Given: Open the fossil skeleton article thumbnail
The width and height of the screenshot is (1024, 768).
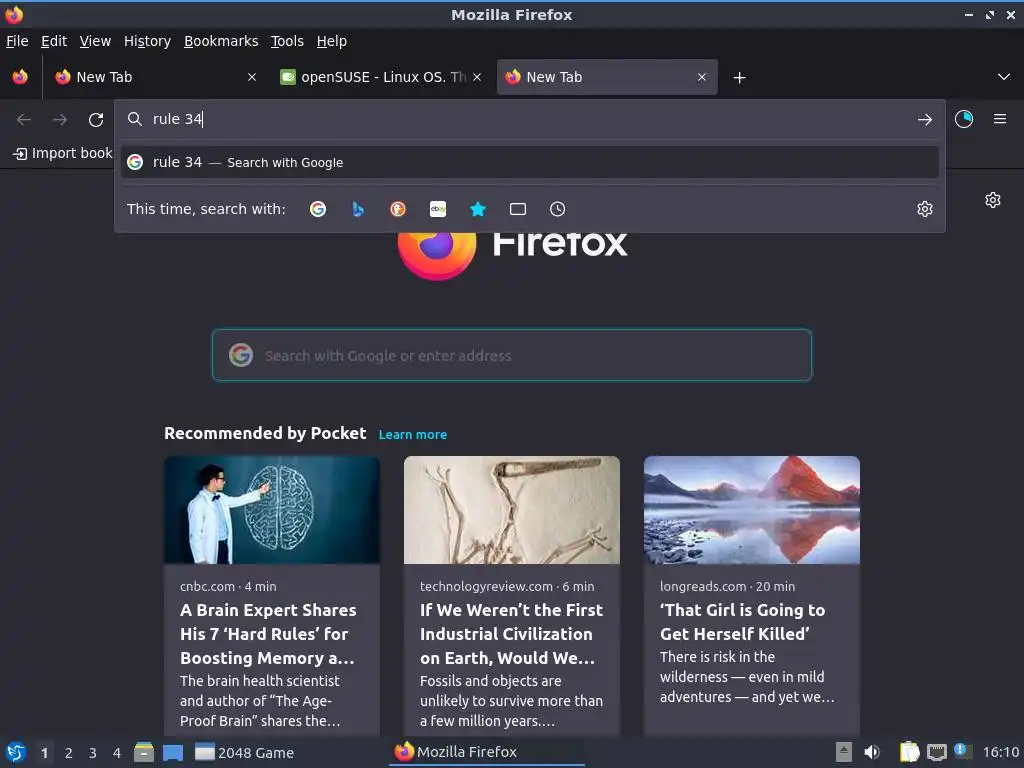Looking at the screenshot, I should pyautogui.click(x=512, y=509).
